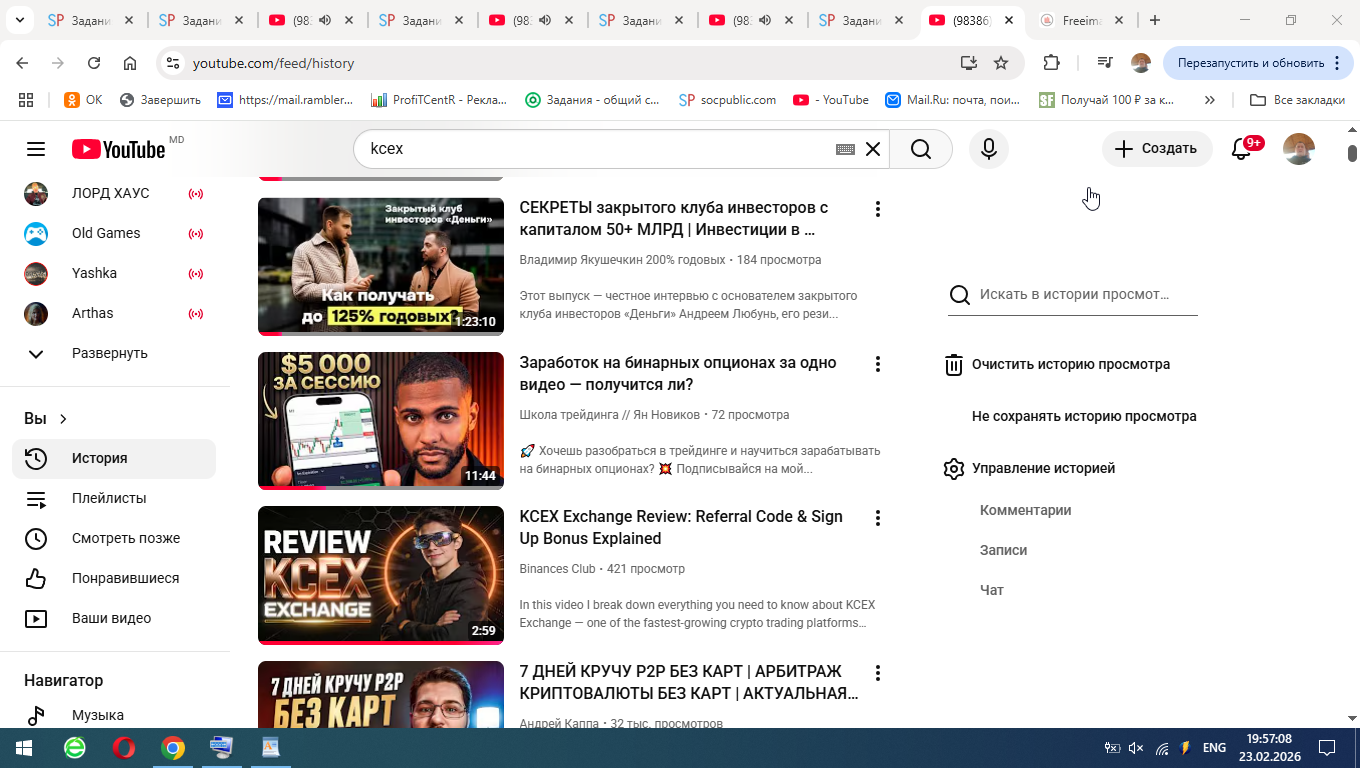Go to the YouTube home logo
The width and height of the screenshot is (1360, 768).
point(118,149)
